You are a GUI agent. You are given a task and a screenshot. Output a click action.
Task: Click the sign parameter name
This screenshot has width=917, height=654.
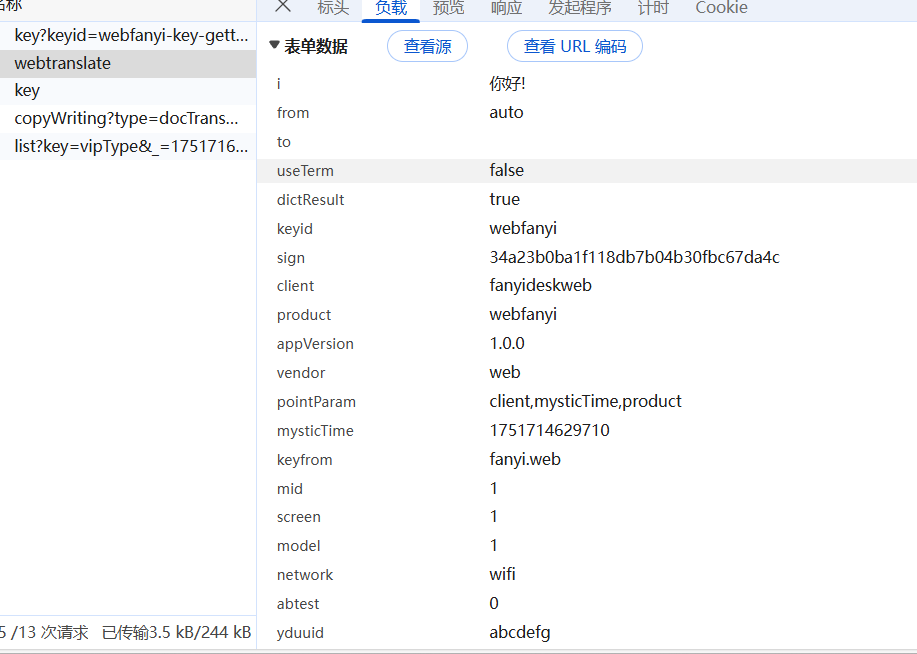(291, 258)
